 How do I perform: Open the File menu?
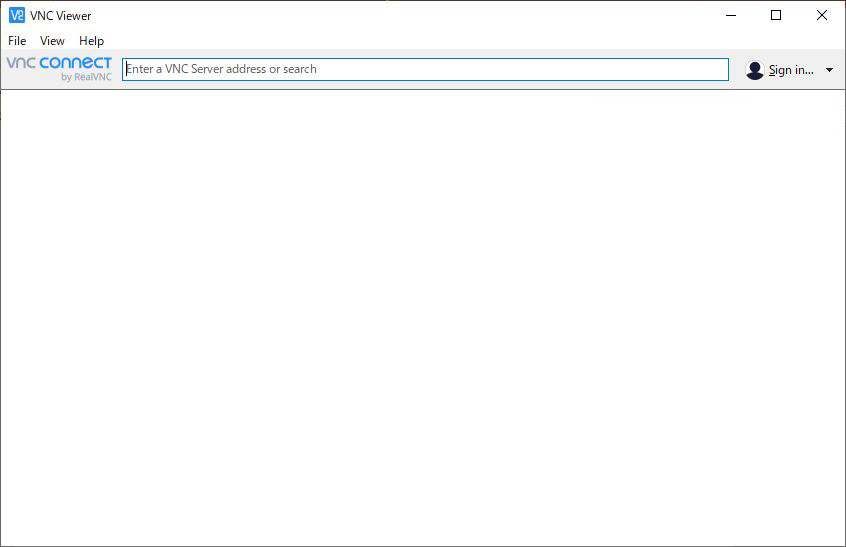(x=17, y=41)
